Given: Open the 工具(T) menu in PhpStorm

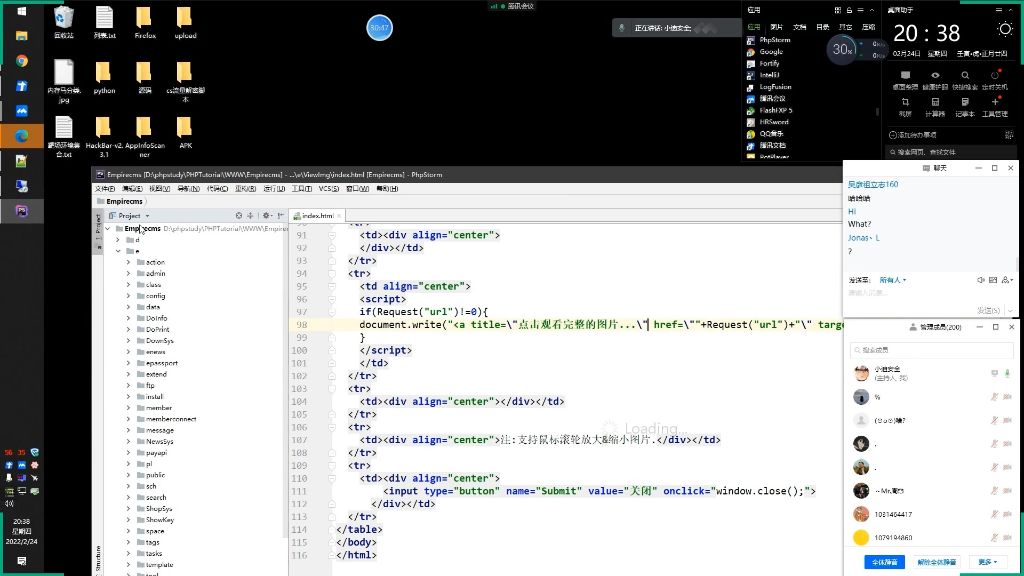Looking at the screenshot, I should (x=301, y=189).
